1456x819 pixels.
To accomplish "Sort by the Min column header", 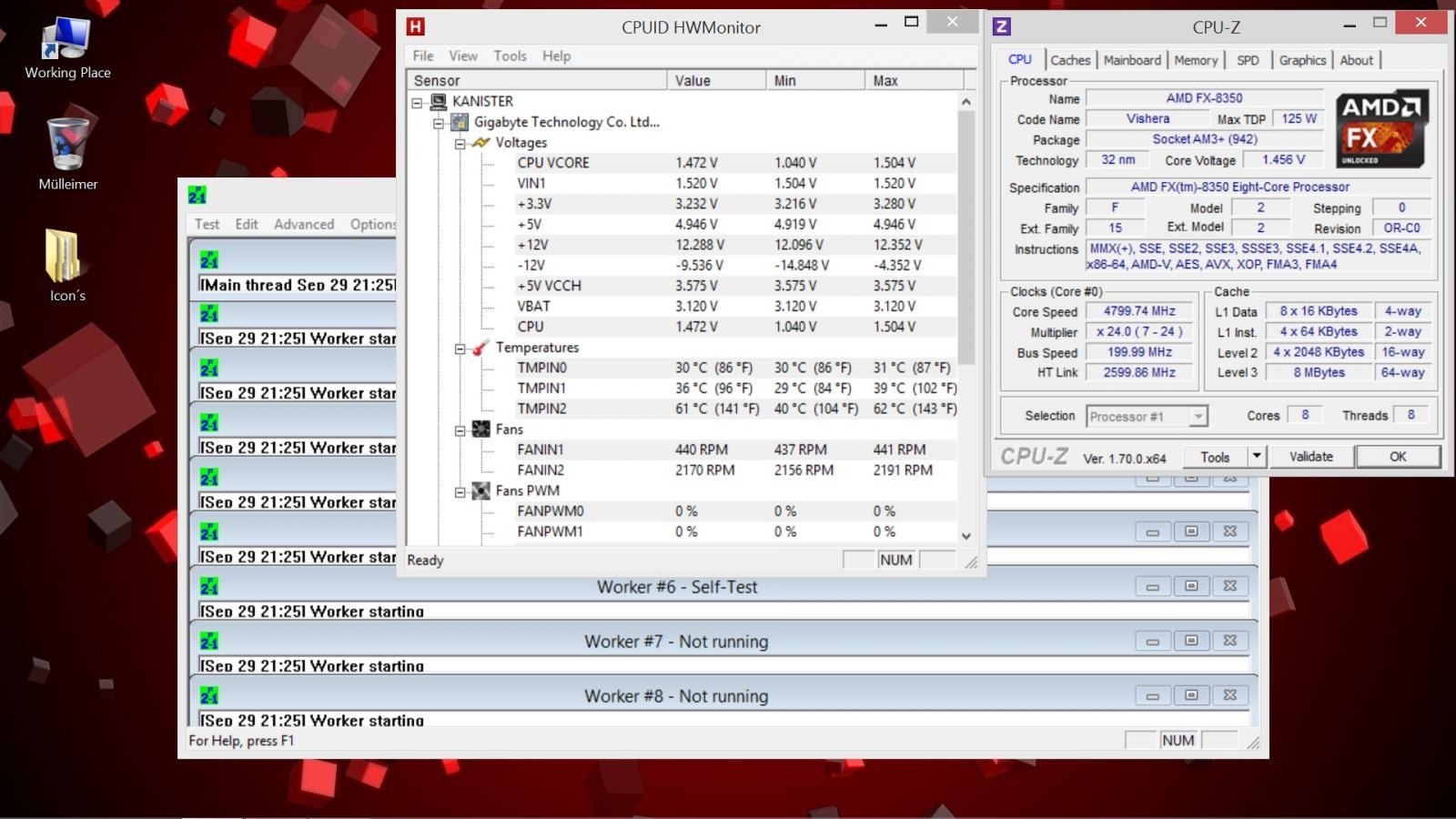I will click(815, 80).
